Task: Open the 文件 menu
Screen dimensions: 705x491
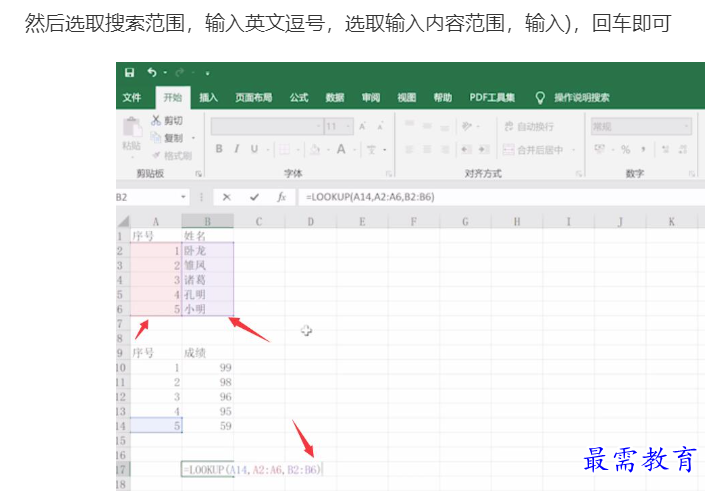Action: coord(132,98)
